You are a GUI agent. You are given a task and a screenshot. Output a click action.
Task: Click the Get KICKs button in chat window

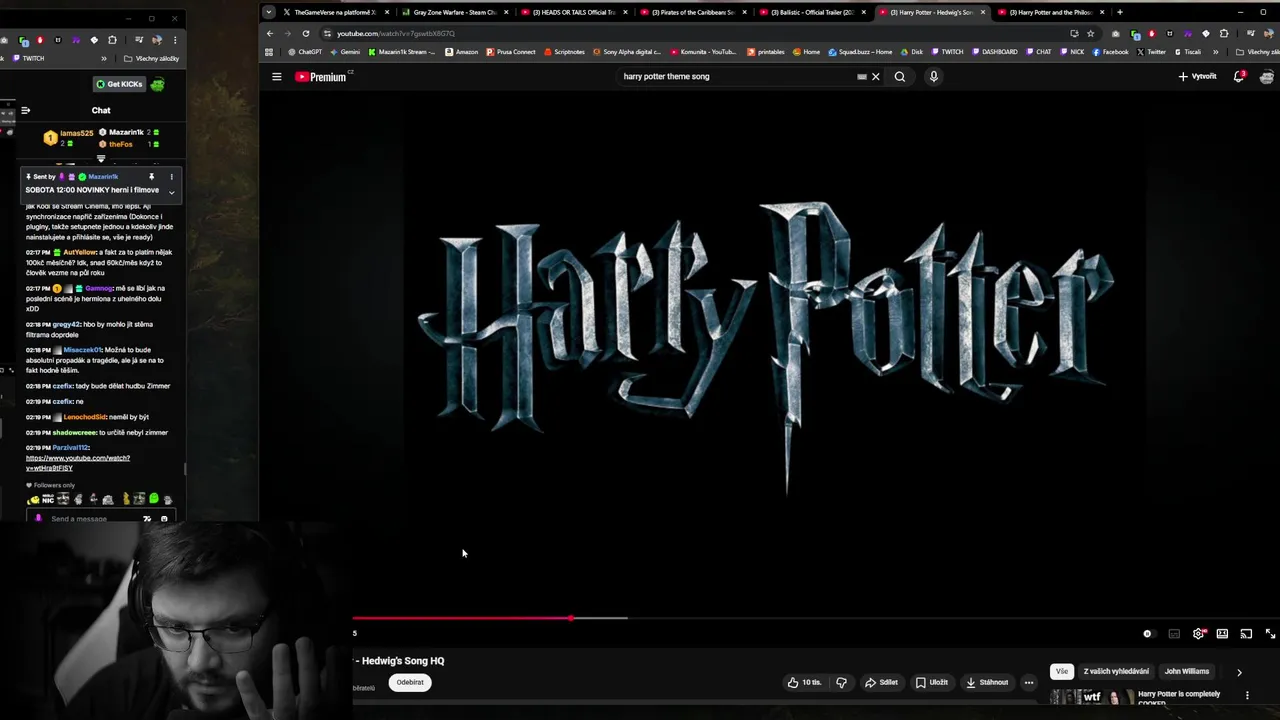120,84
